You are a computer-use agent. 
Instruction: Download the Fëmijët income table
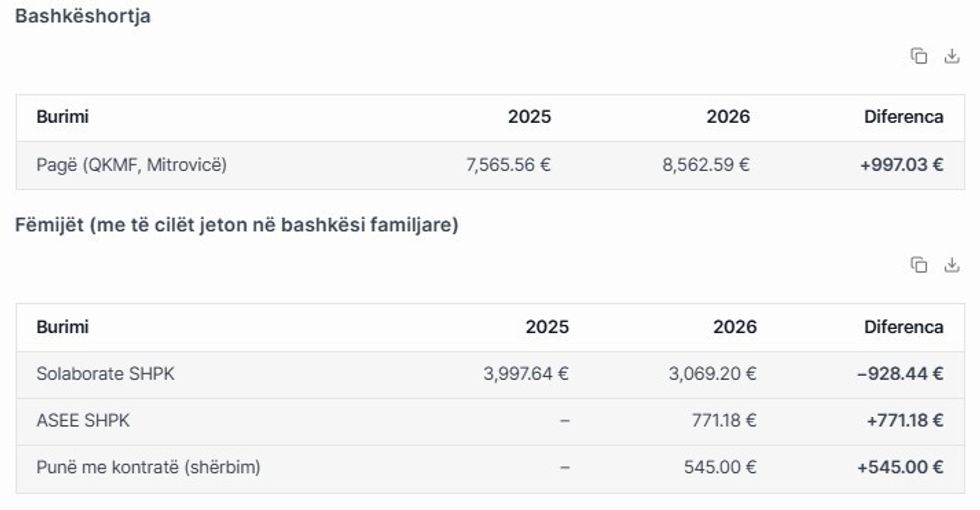tap(951, 265)
